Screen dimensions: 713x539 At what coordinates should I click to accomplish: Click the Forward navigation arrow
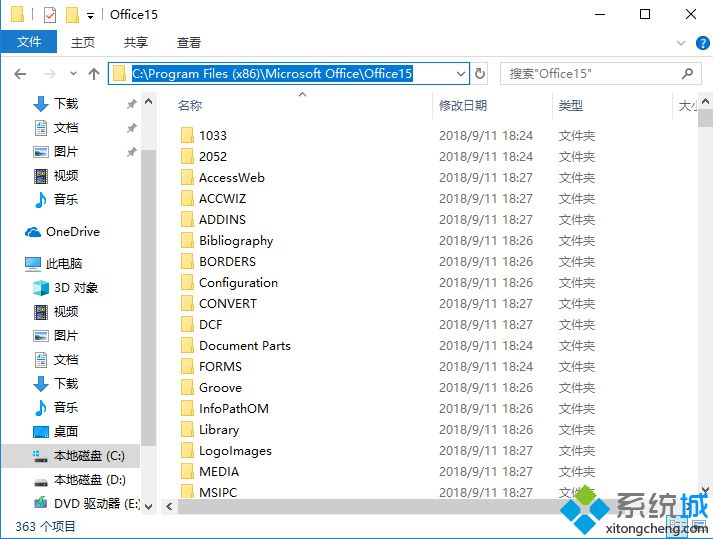tap(49, 74)
